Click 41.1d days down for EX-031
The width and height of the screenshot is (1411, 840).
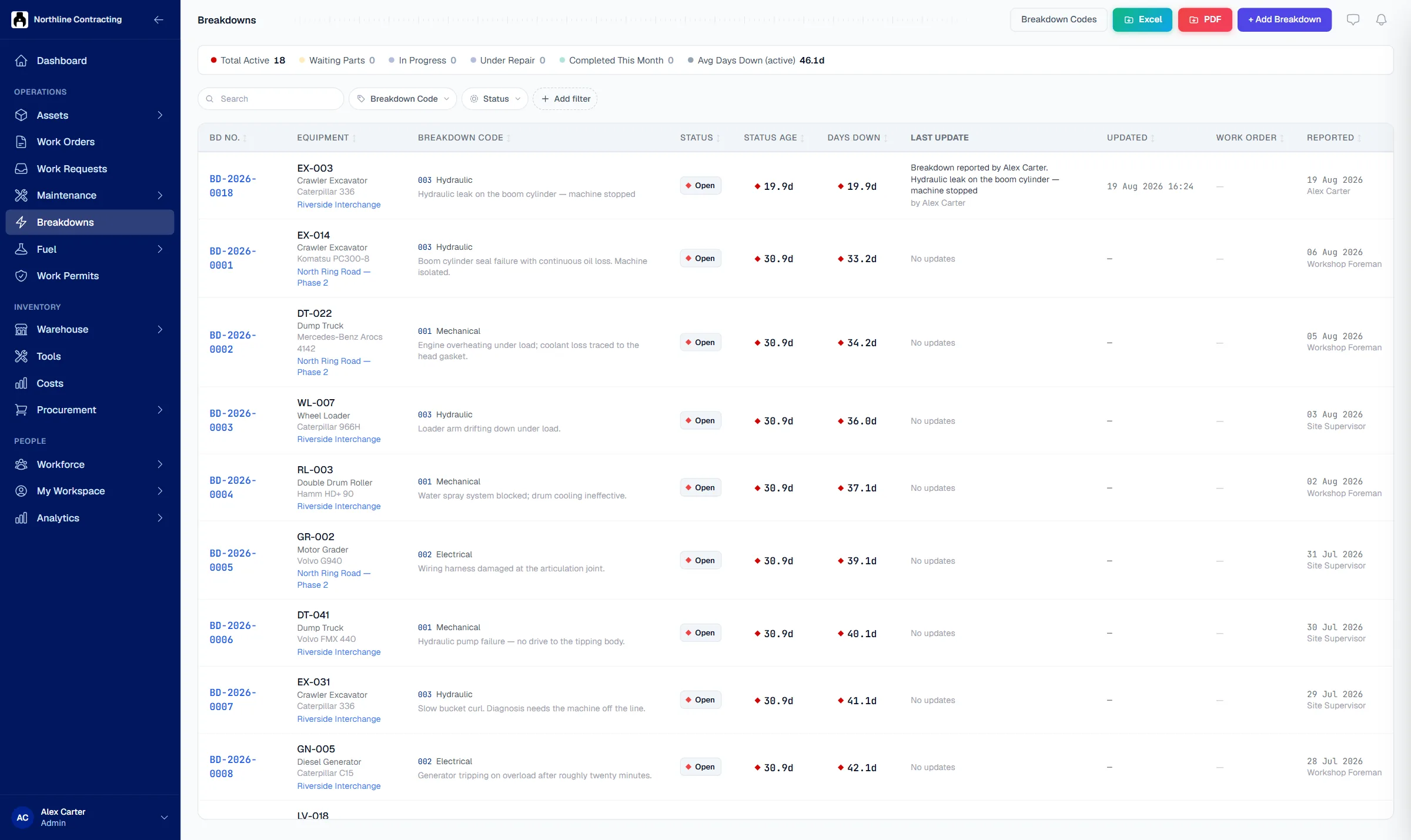(x=857, y=701)
